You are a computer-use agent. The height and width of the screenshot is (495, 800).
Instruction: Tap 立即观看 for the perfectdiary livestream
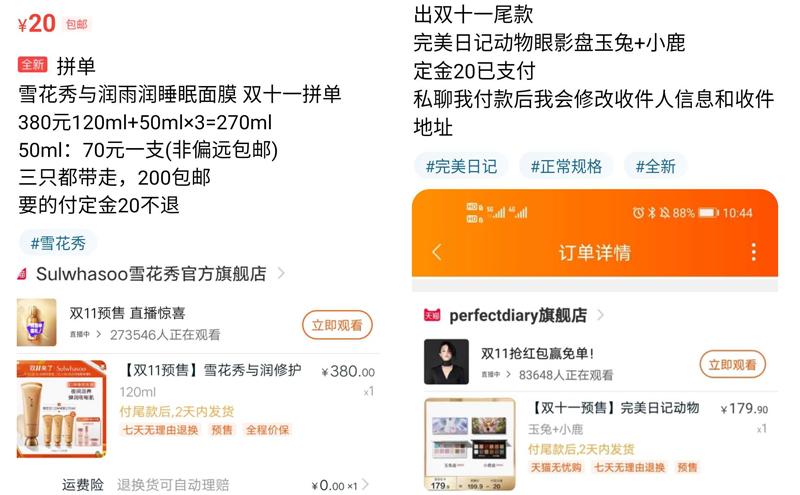(x=732, y=364)
